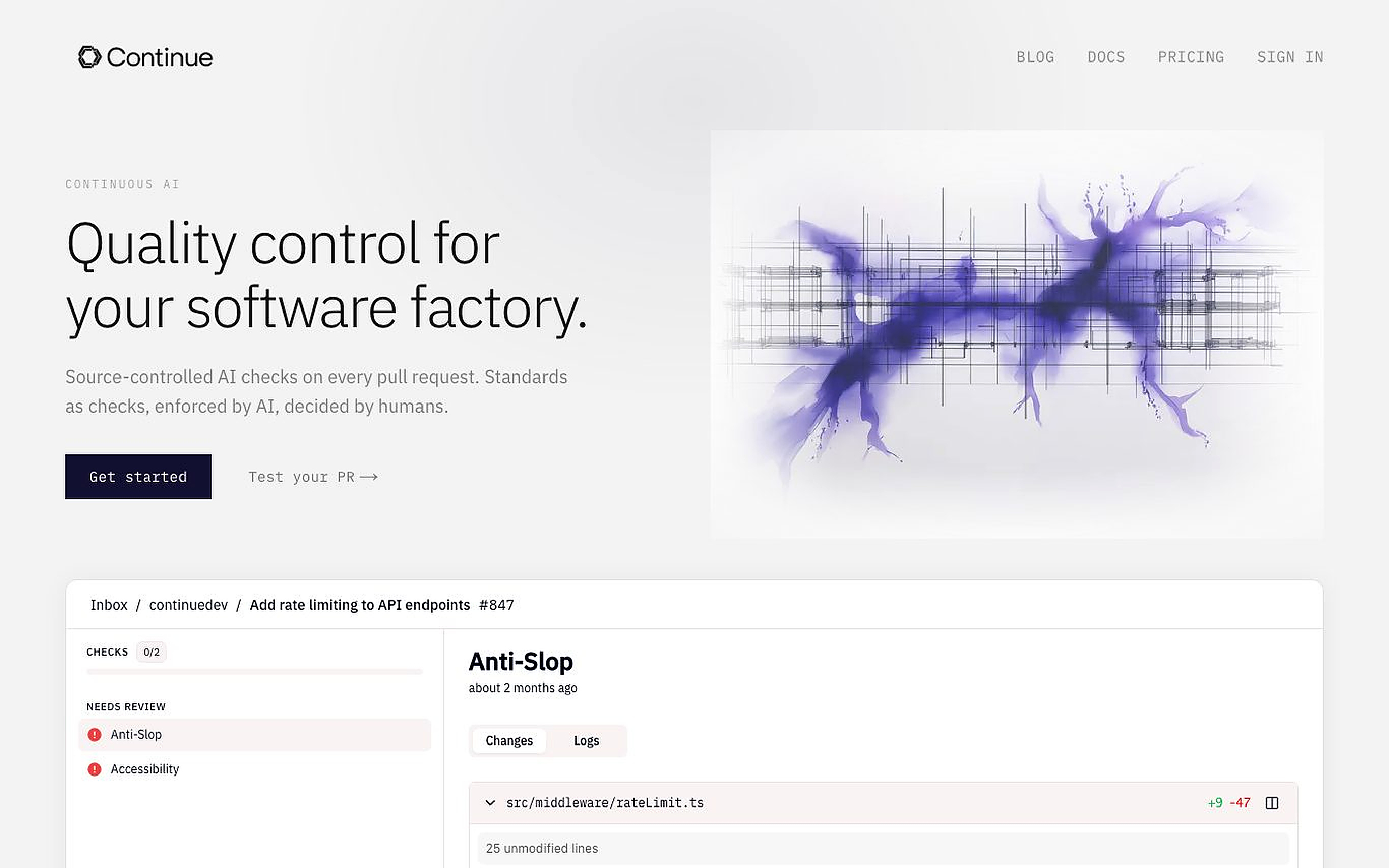
Task: Switch to the Logs tab
Action: pyautogui.click(x=586, y=740)
